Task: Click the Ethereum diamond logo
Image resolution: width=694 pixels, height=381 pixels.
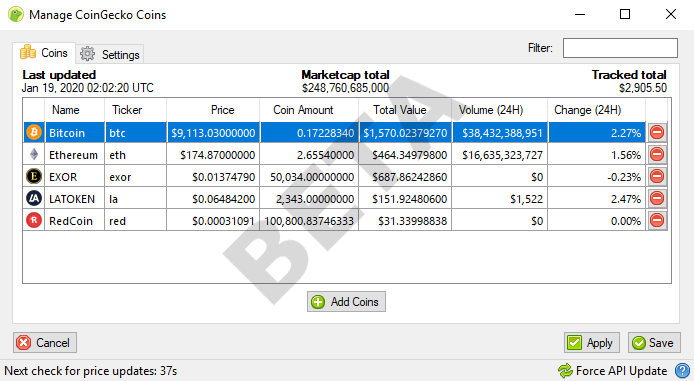Action: point(34,154)
